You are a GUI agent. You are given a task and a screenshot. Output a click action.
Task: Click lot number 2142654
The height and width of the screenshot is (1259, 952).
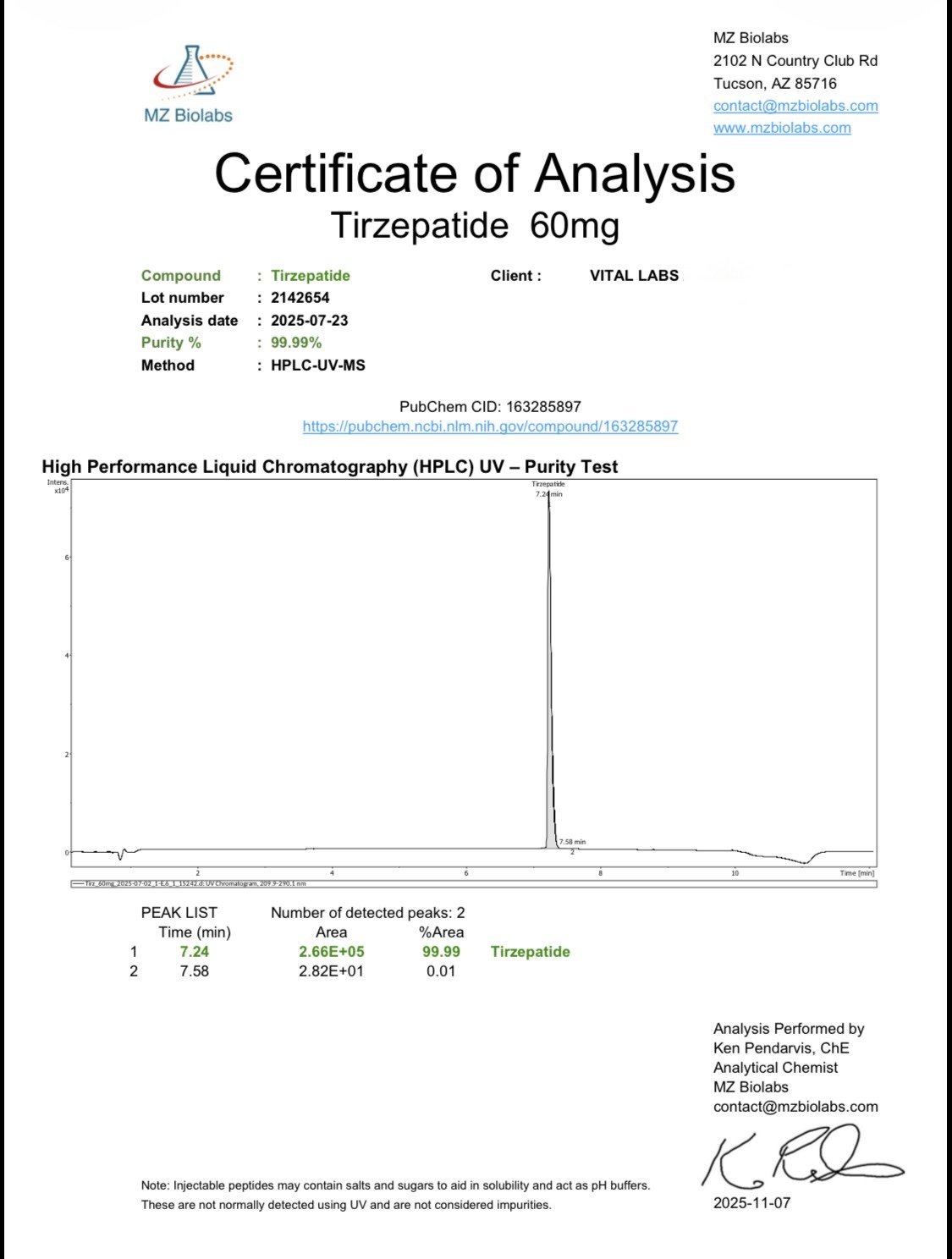300,298
